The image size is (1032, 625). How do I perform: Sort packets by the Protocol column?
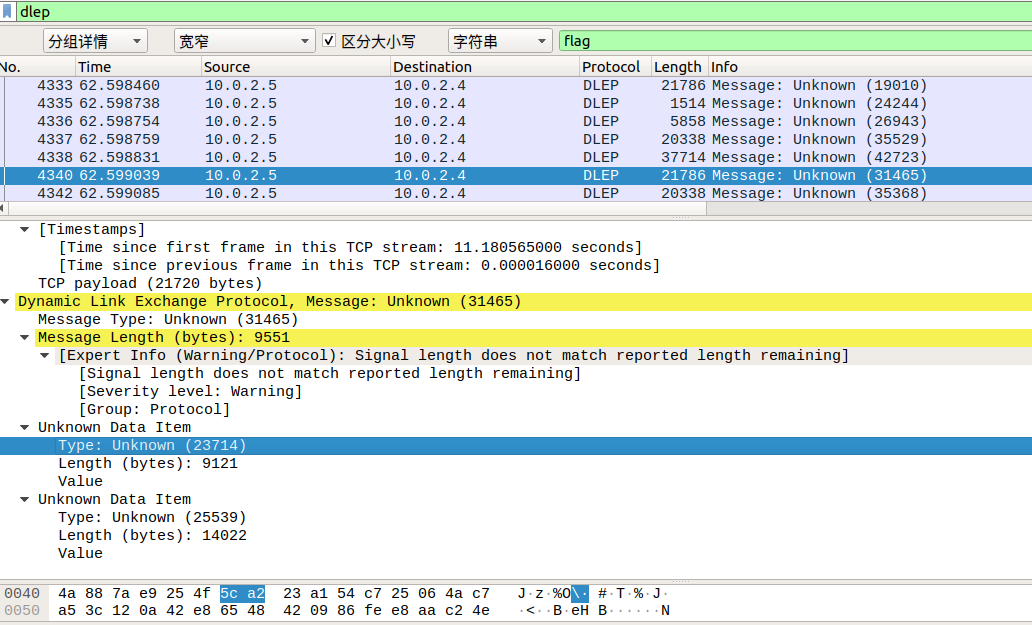pos(612,66)
